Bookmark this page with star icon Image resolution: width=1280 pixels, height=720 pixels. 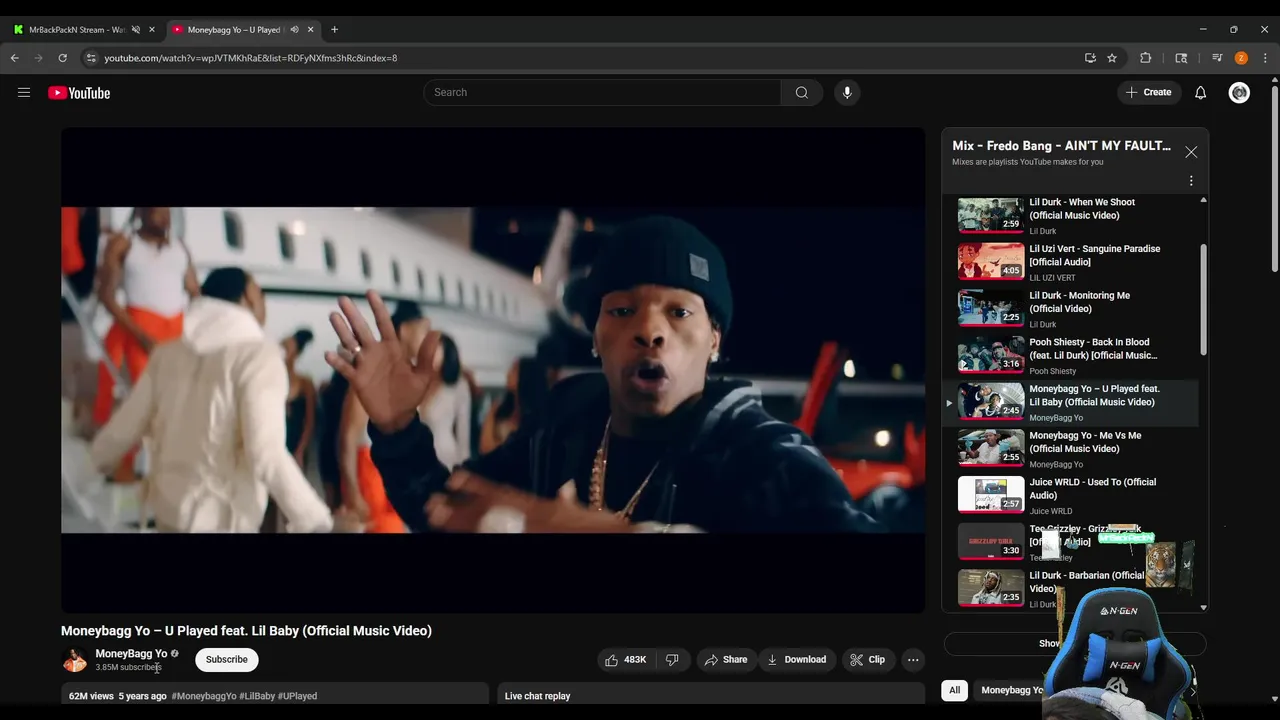tap(1112, 58)
